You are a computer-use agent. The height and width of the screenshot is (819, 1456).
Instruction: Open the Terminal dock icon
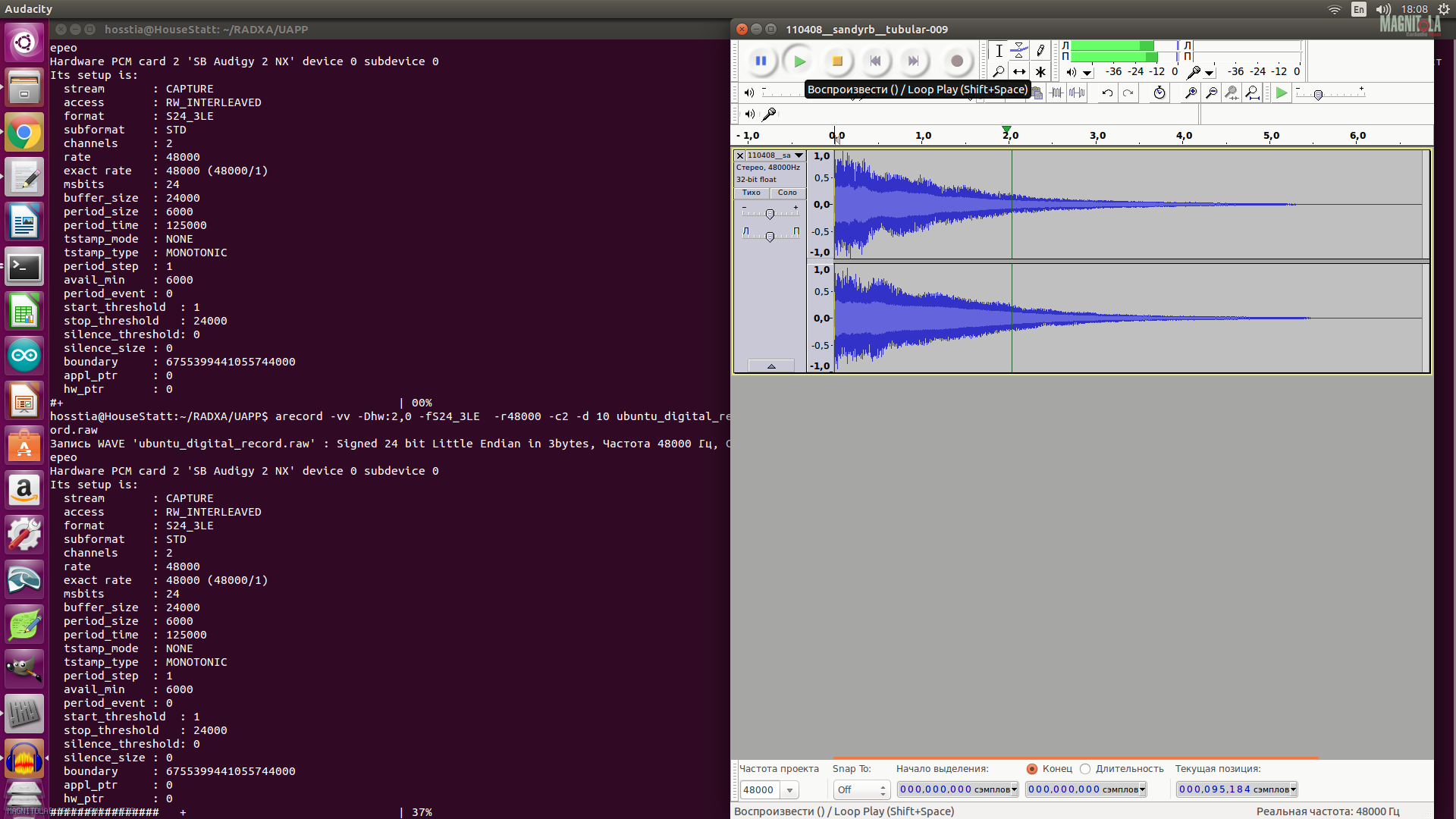24,267
